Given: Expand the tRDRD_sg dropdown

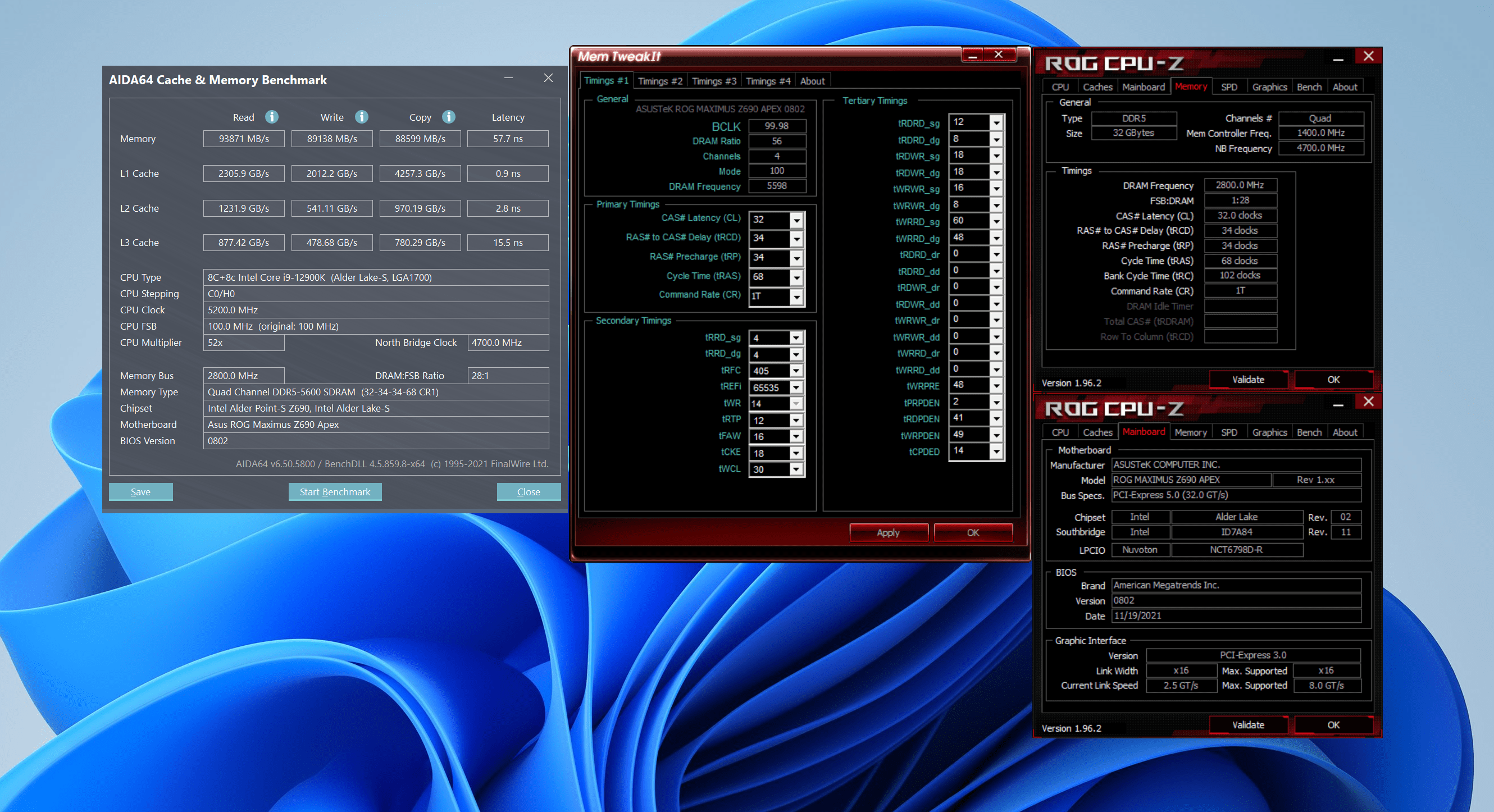Looking at the screenshot, I should point(996,122).
